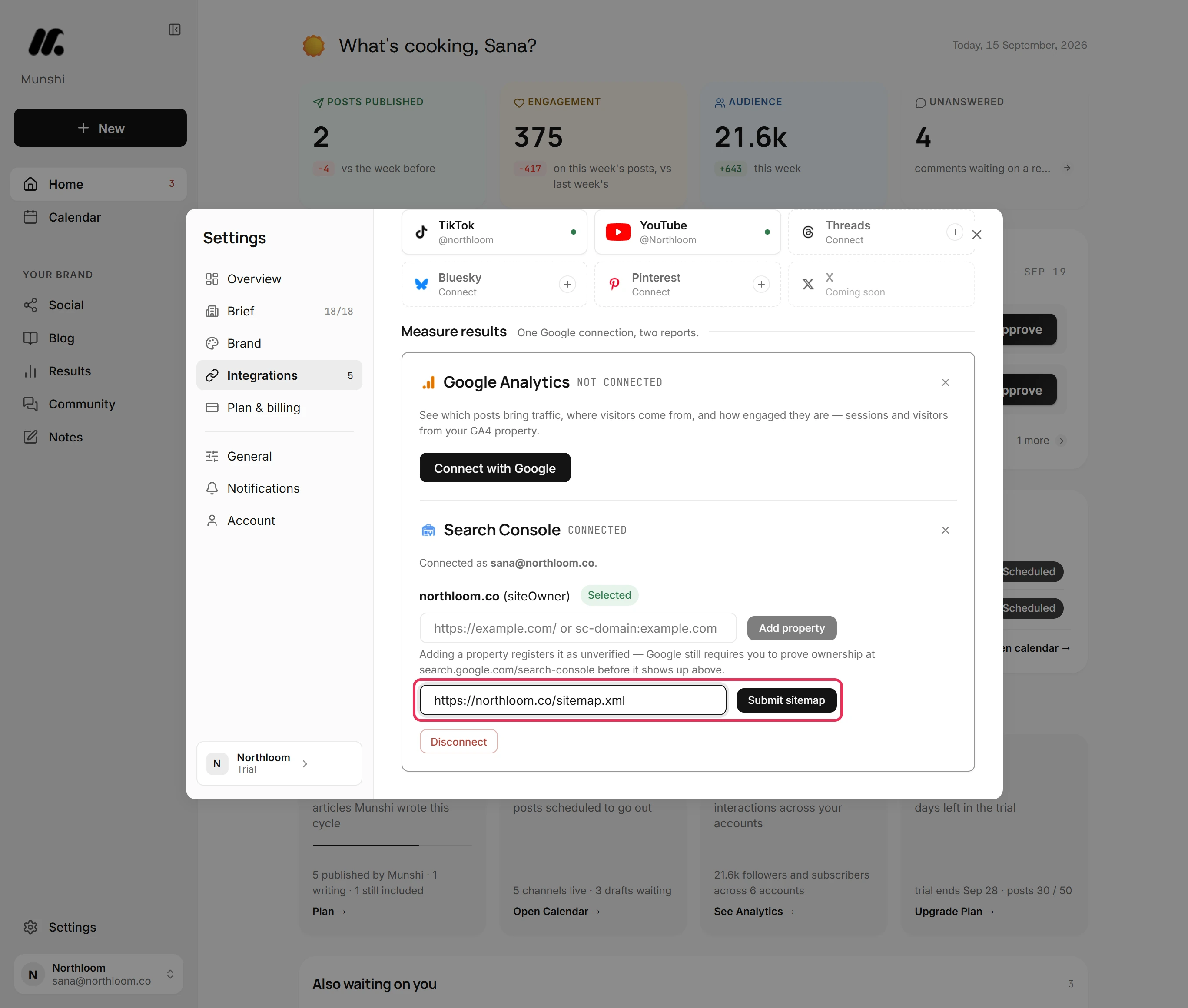Image resolution: width=1188 pixels, height=1008 pixels.
Task: Open the Community section
Action: (98, 404)
